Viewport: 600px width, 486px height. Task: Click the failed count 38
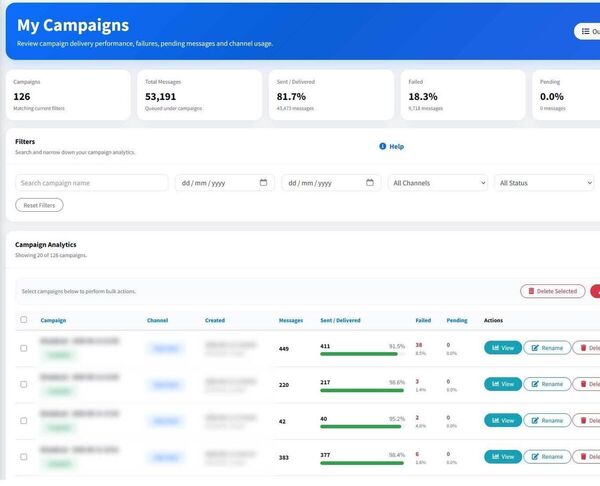pyautogui.click(x=419, y=345)
